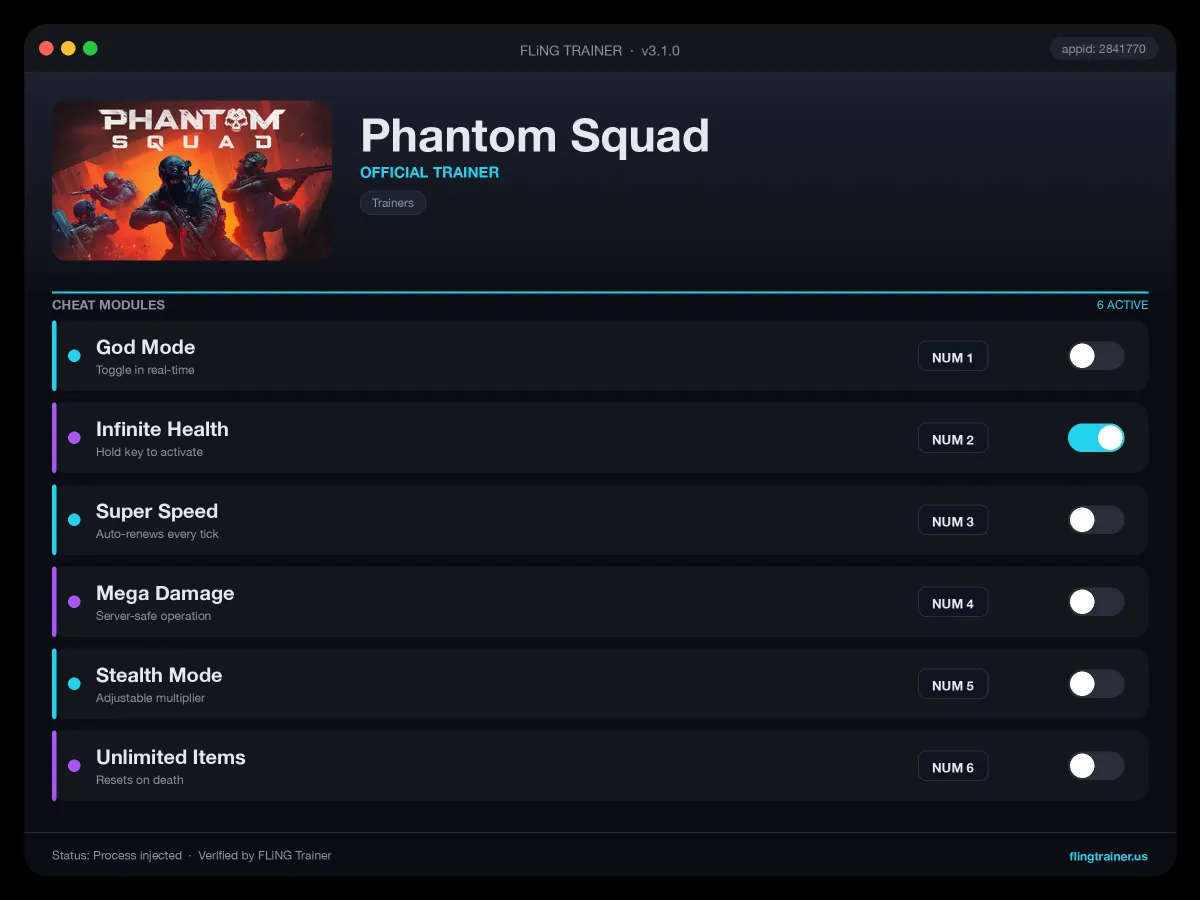Click the cyan dot beside Super Speed
The image size is (1200, 900).
pos(74,520)
